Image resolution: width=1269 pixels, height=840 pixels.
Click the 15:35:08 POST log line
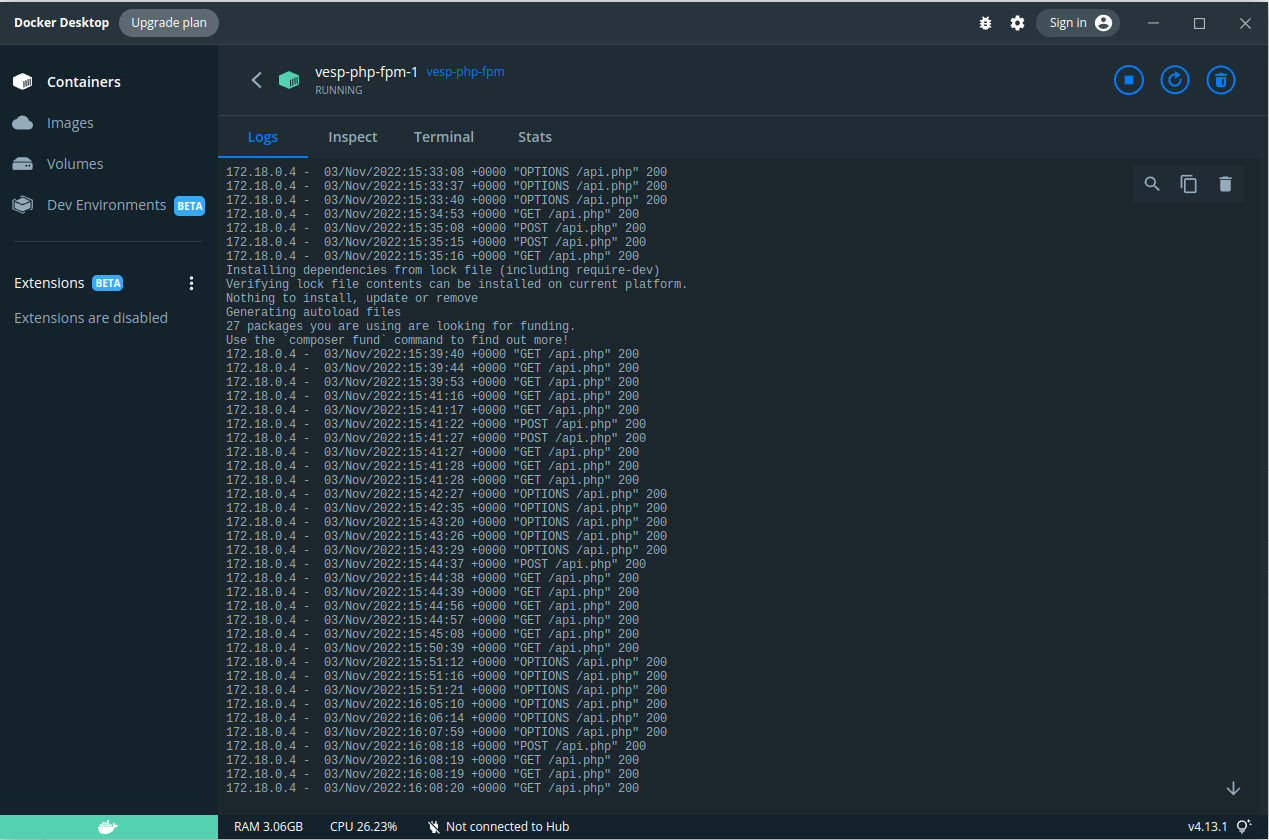436,228
